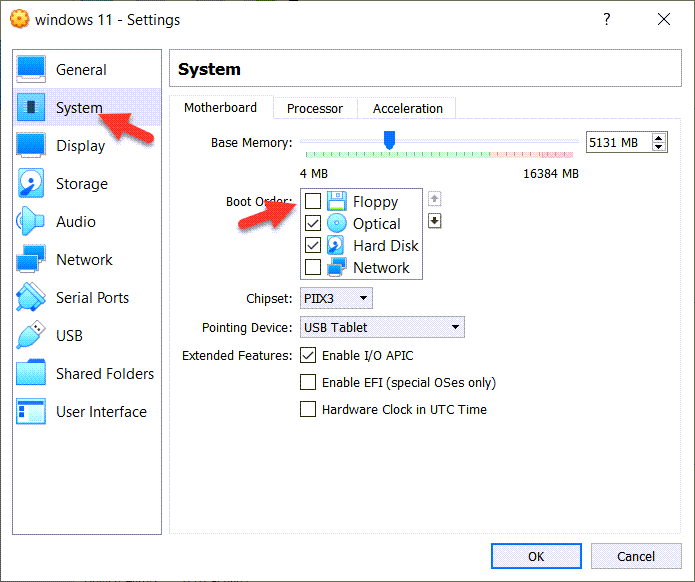Click the OK button
Screen dimensions: 695x582
(x=536, y=556)
